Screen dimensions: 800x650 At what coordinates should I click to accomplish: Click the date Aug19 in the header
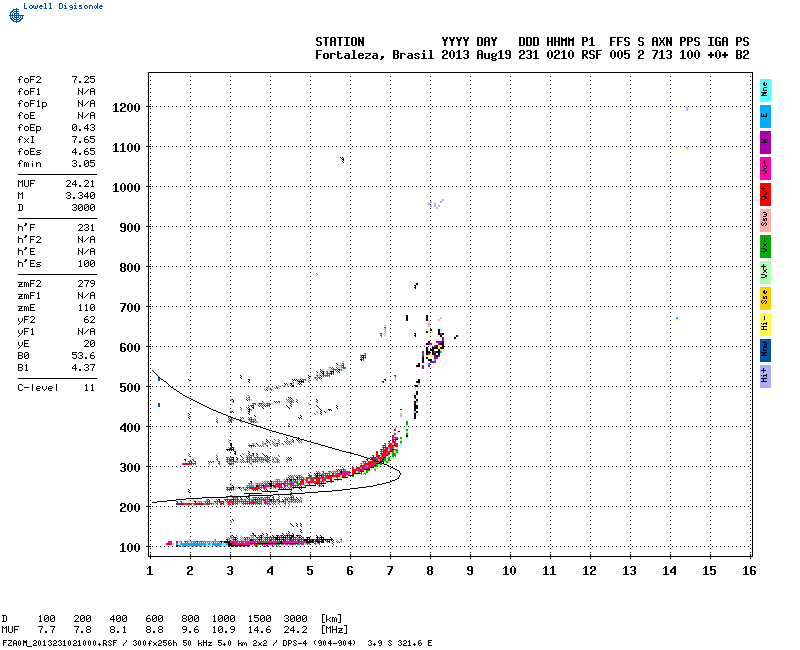(493, 55)
